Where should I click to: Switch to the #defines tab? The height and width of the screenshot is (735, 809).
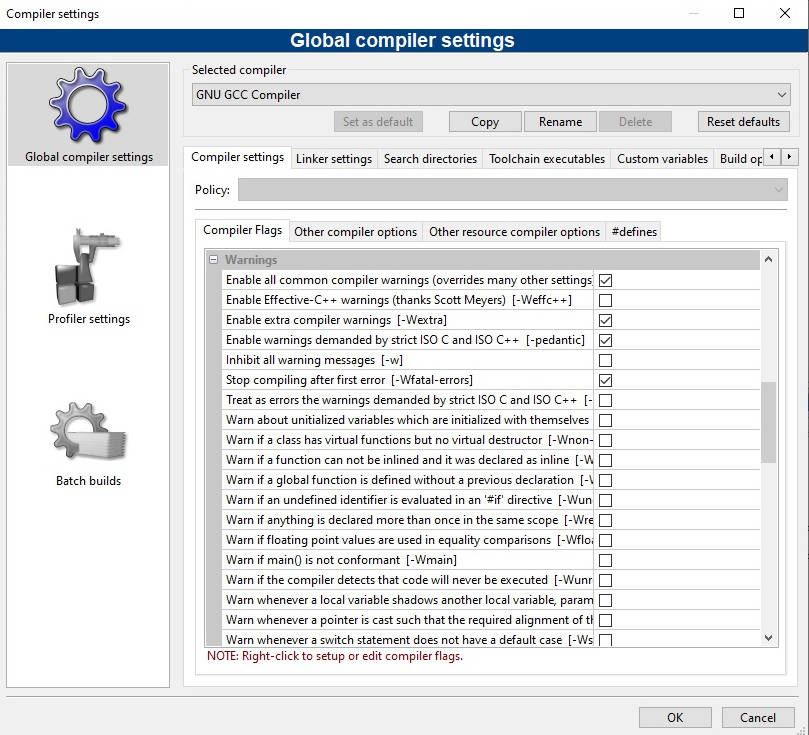point(632,231)
